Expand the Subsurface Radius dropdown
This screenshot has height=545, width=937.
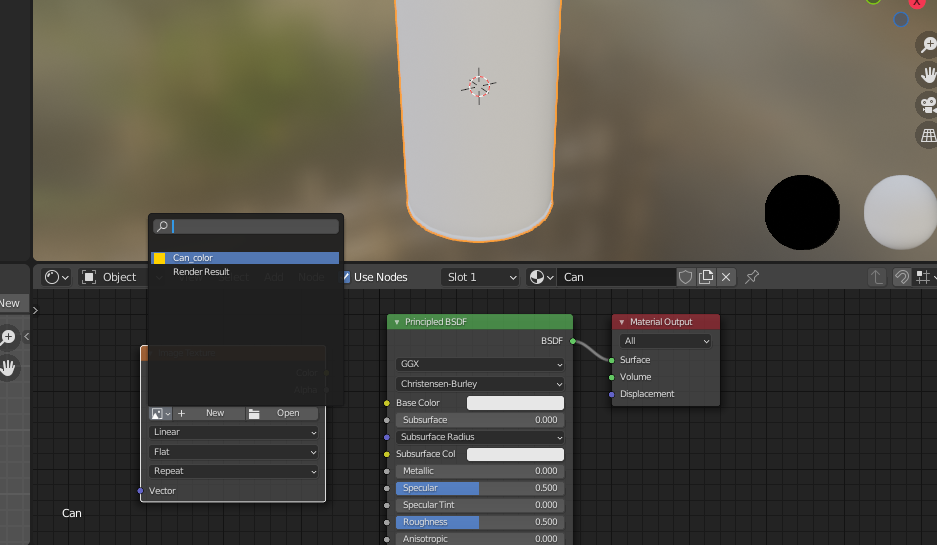[x=480, y=437]
